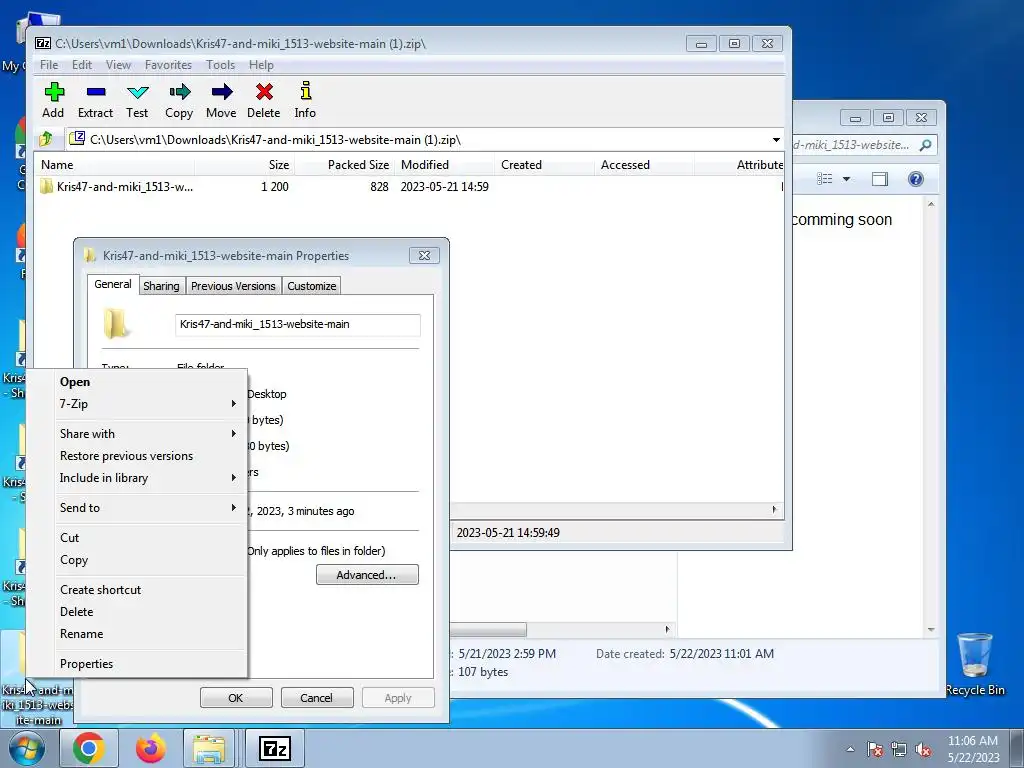Click the Move toolbar icon
1024x768 pixels.
pyautogui.click(x=221, y=100)
